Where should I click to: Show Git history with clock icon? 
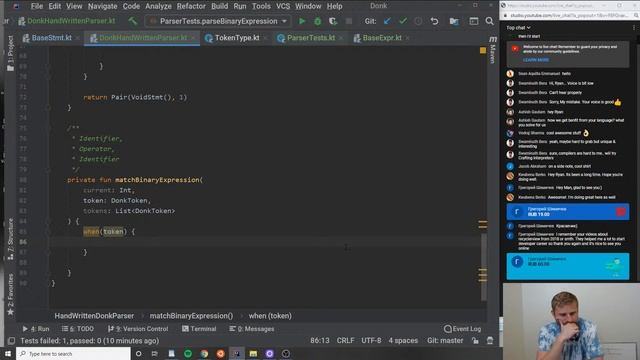click(418, 21)
